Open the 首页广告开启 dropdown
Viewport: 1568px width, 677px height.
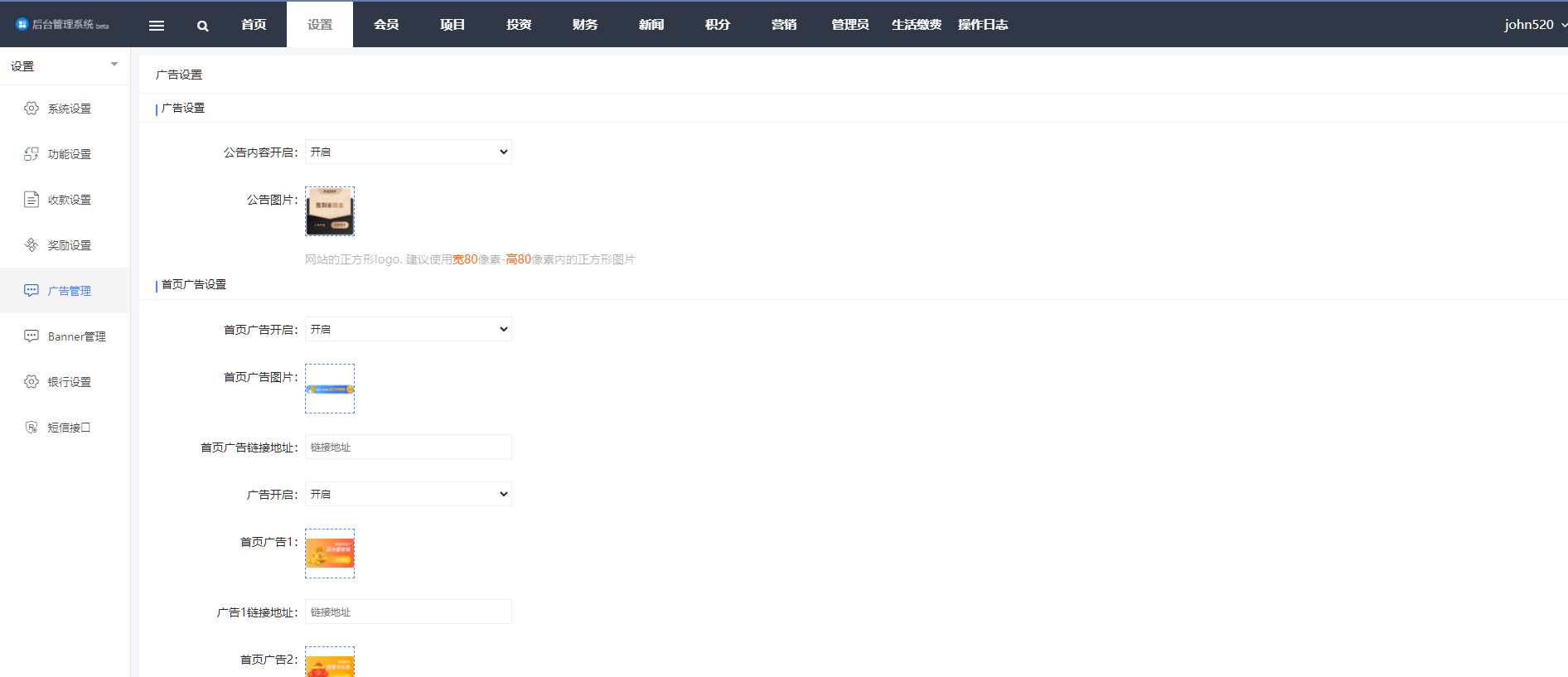[x=408, y=330]
